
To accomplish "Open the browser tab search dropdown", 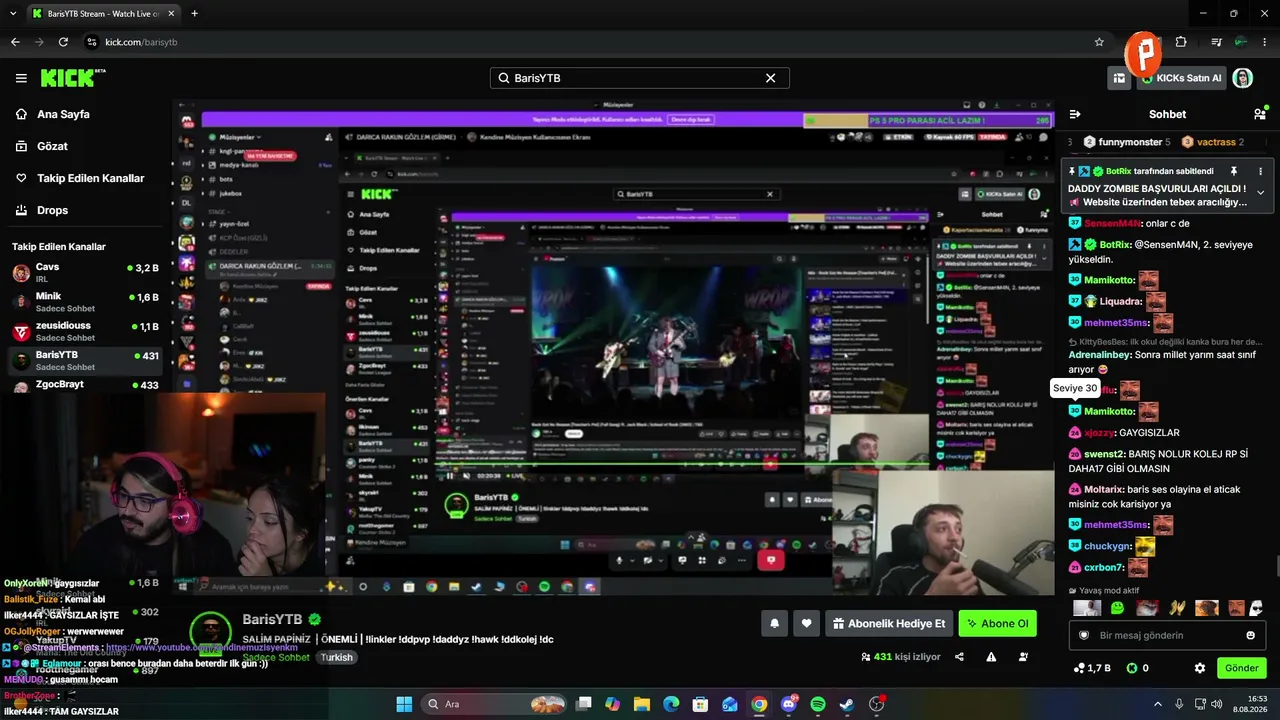I will [x=12, y=14].
